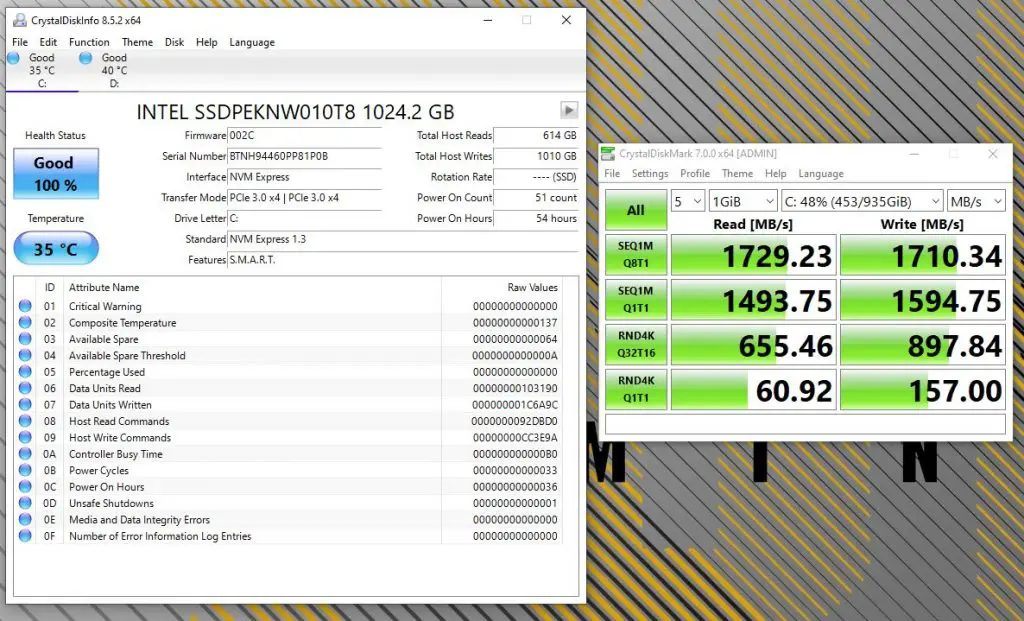1024x621 pixels.
Task: Open the unit dropdown showing MB/s
Action: (x=976, y=201)
